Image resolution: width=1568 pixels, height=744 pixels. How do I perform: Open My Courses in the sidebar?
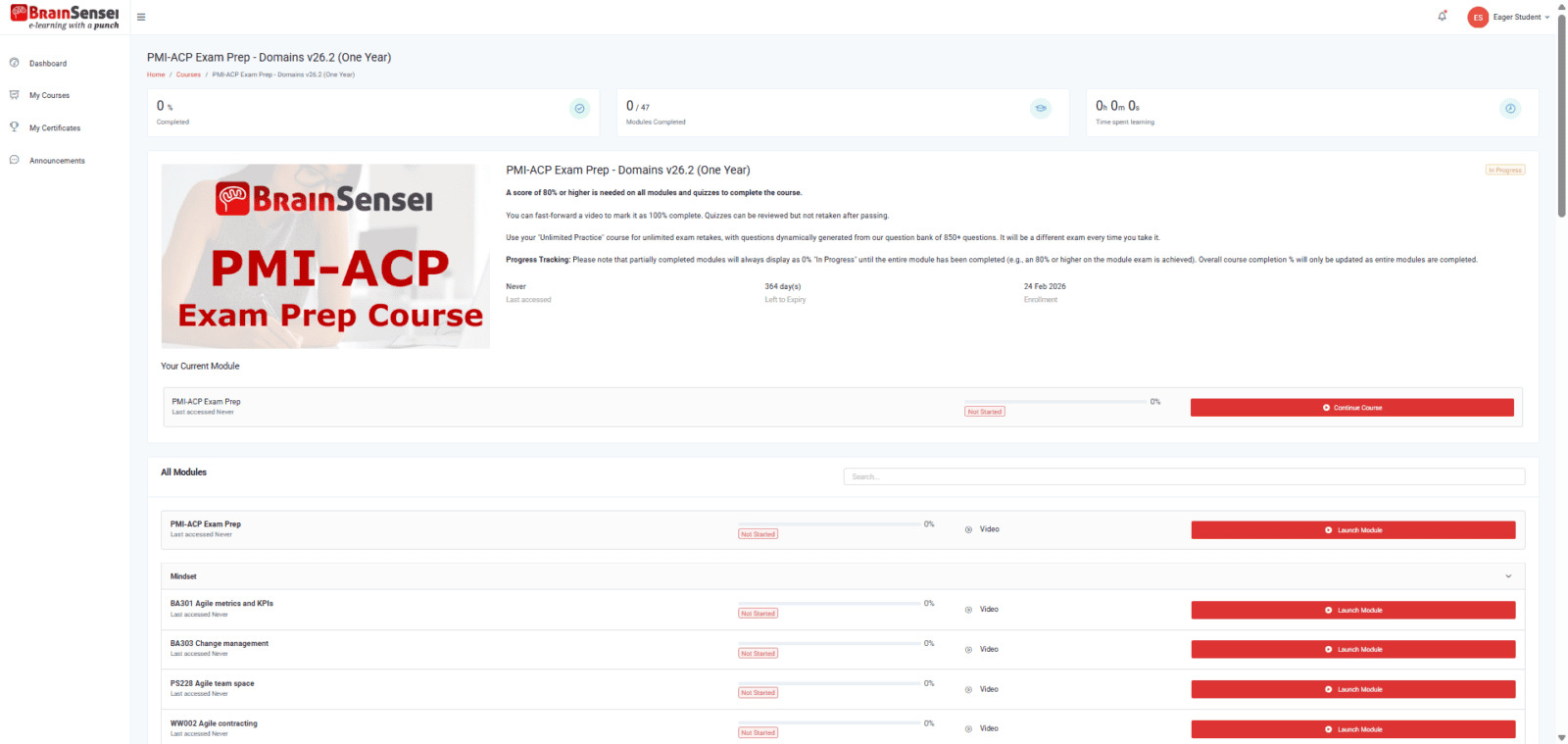(49, 96)
